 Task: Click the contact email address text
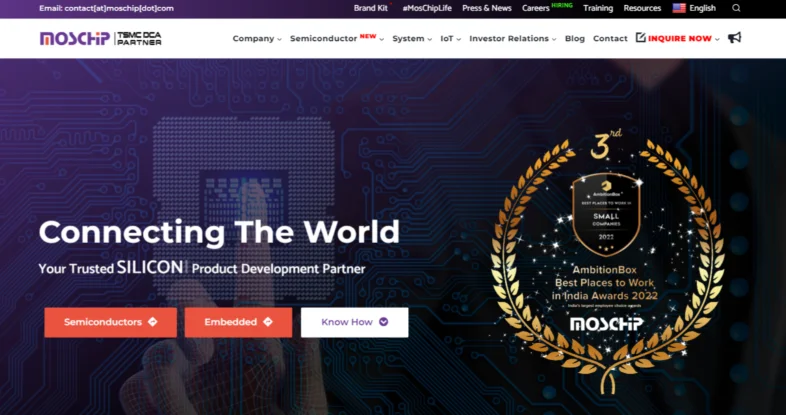pyautogui.click(x=106, y=9)
